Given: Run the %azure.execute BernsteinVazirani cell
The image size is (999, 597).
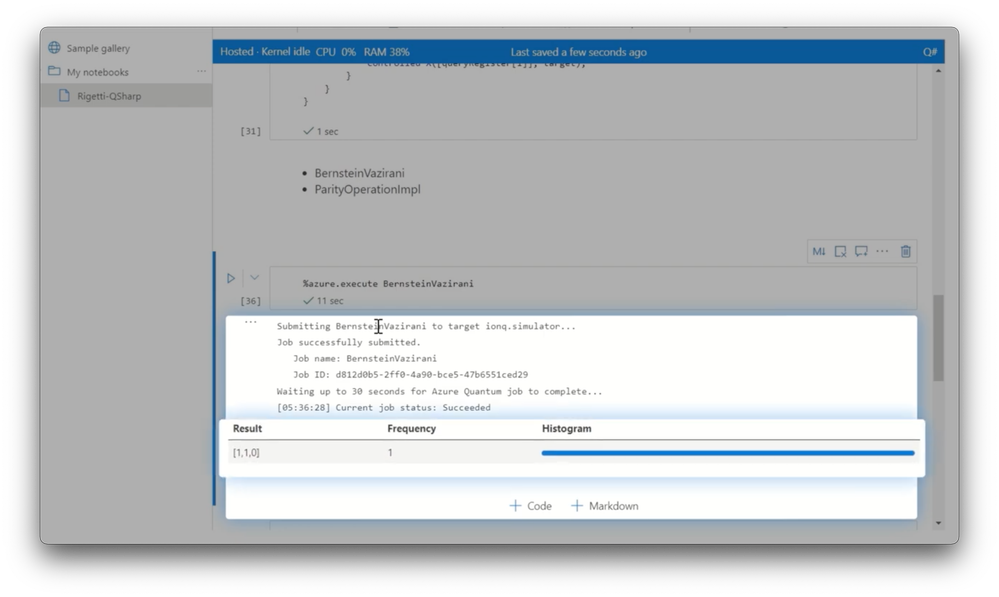Looking at the screenshot, I should point(231,278).
